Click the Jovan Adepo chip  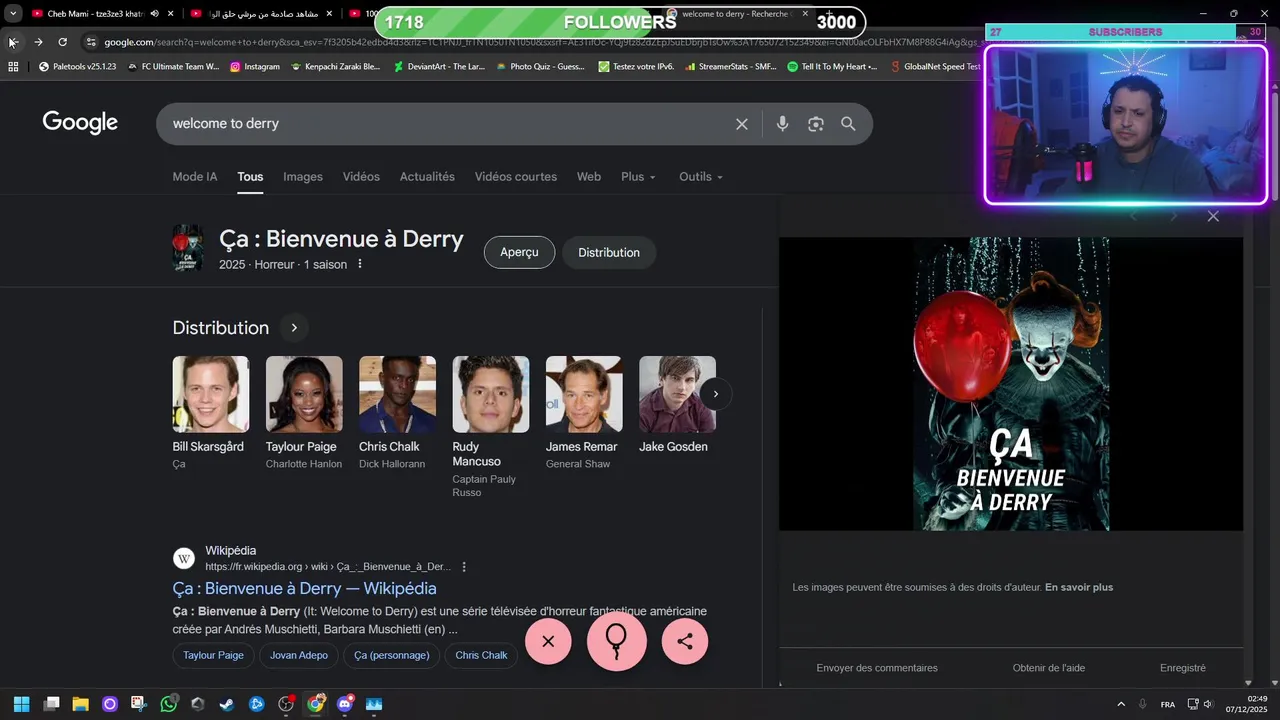pyautogui.click(x=298, y=655)
